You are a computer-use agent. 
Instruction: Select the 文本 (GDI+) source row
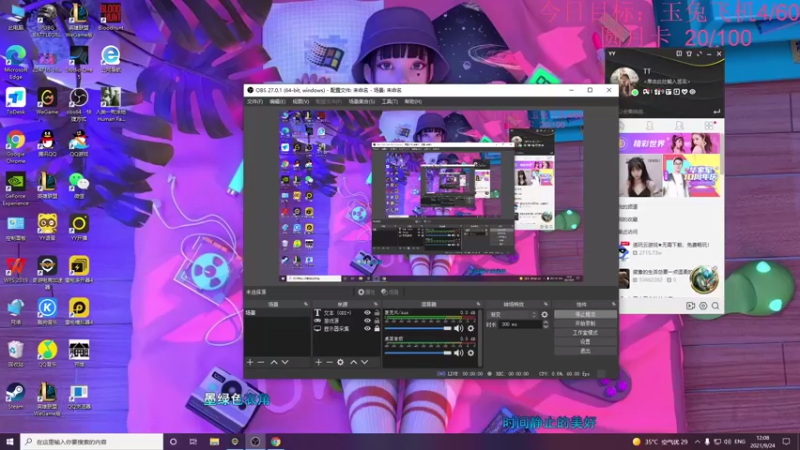point(346,313)
